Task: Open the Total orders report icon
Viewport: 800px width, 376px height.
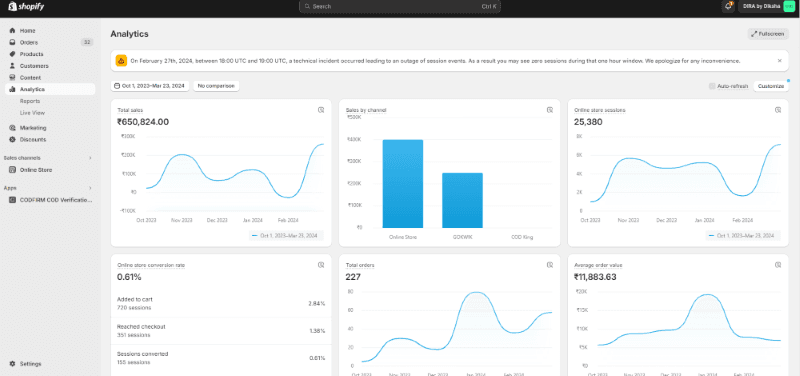Action: tap(549, 265)
